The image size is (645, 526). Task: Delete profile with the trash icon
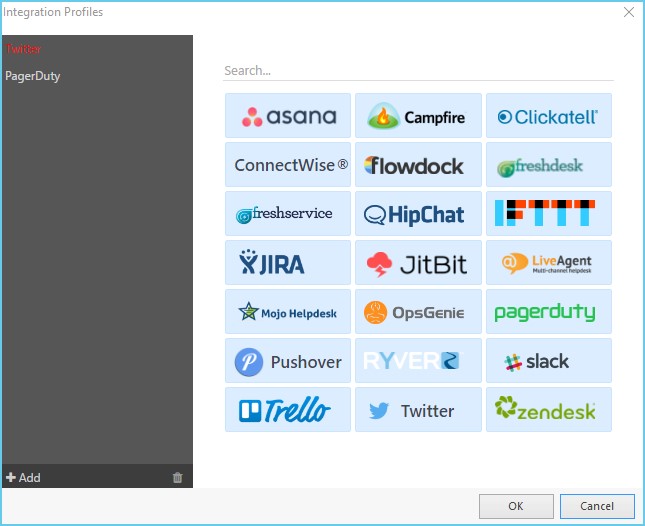(x=177, y=477)
